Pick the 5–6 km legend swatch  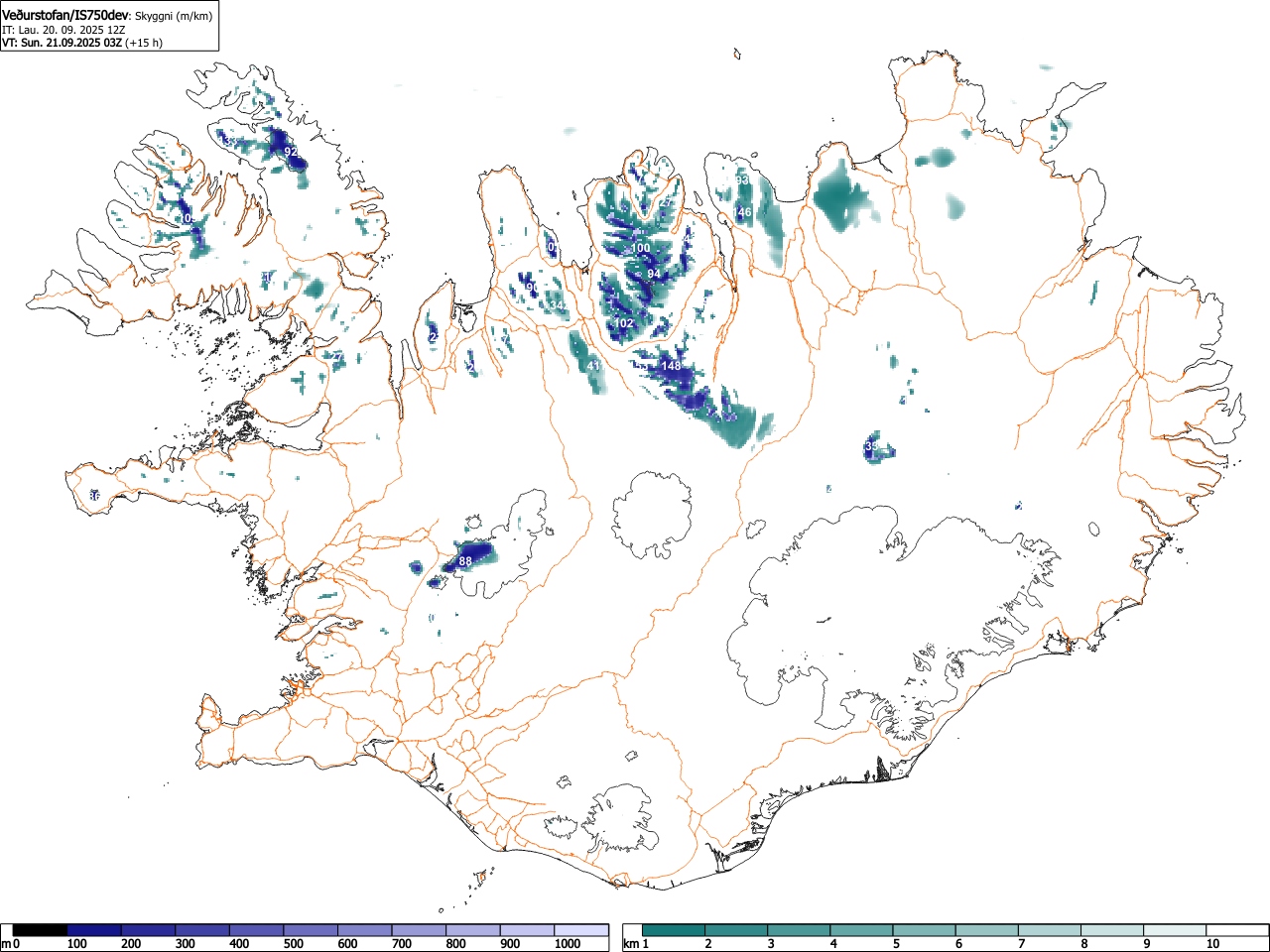point(926,930)
